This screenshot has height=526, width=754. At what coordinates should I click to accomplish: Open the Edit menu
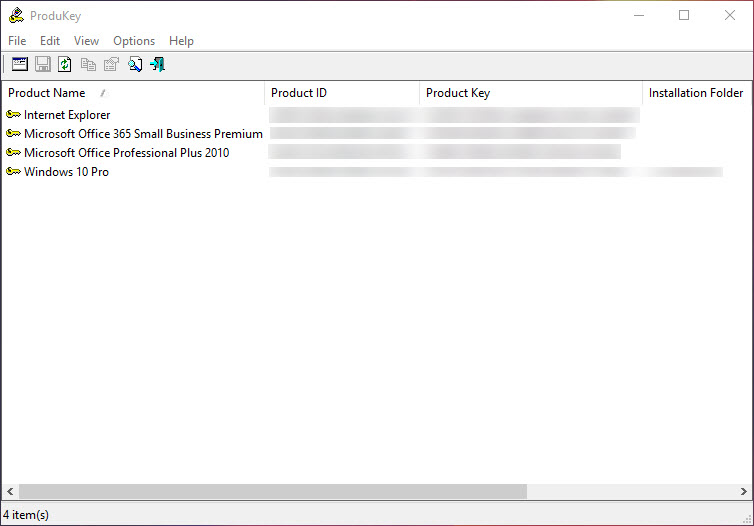pos(50,41)
